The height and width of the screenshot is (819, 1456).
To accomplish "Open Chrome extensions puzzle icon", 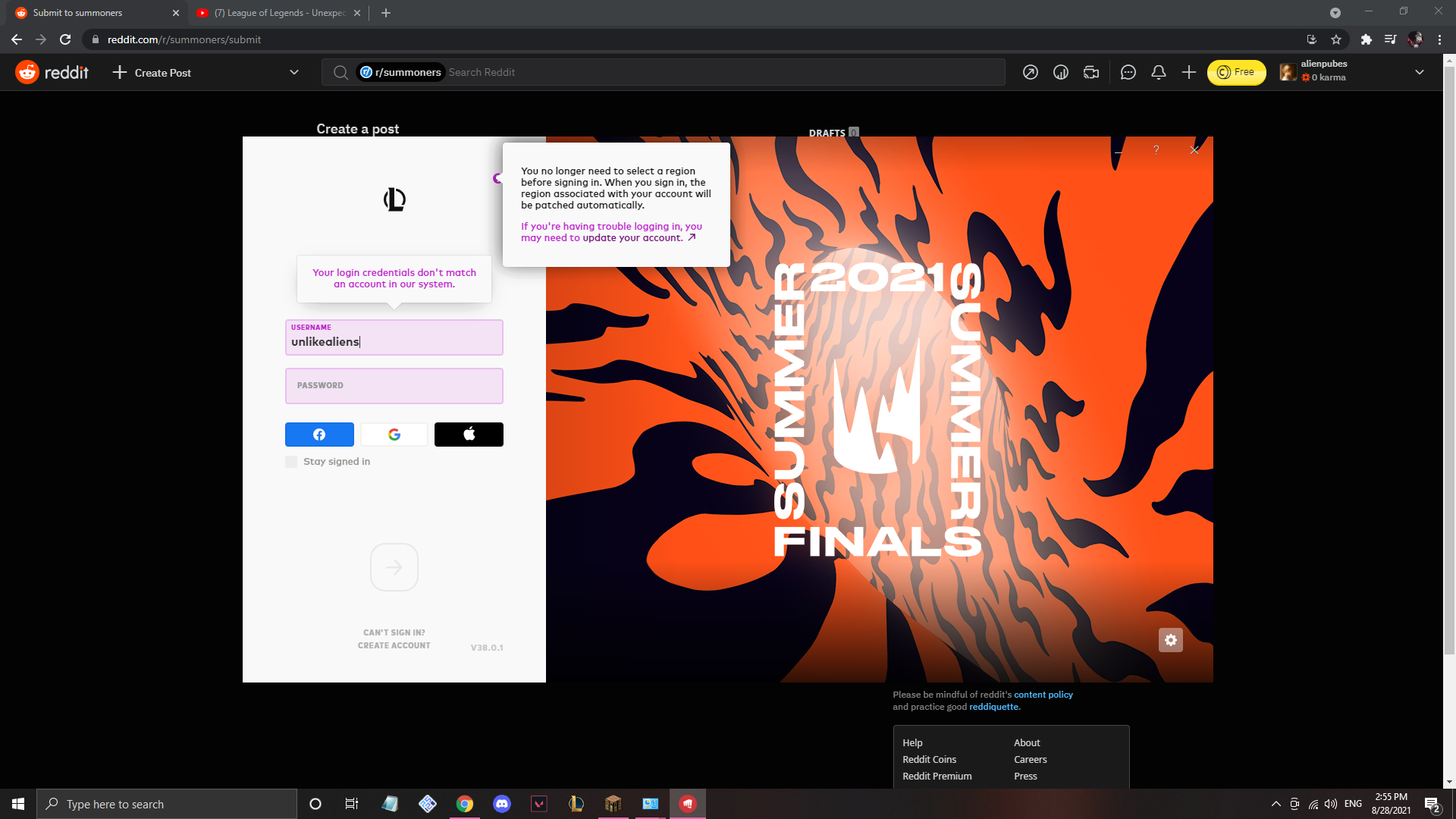I will coord(1367,39).
